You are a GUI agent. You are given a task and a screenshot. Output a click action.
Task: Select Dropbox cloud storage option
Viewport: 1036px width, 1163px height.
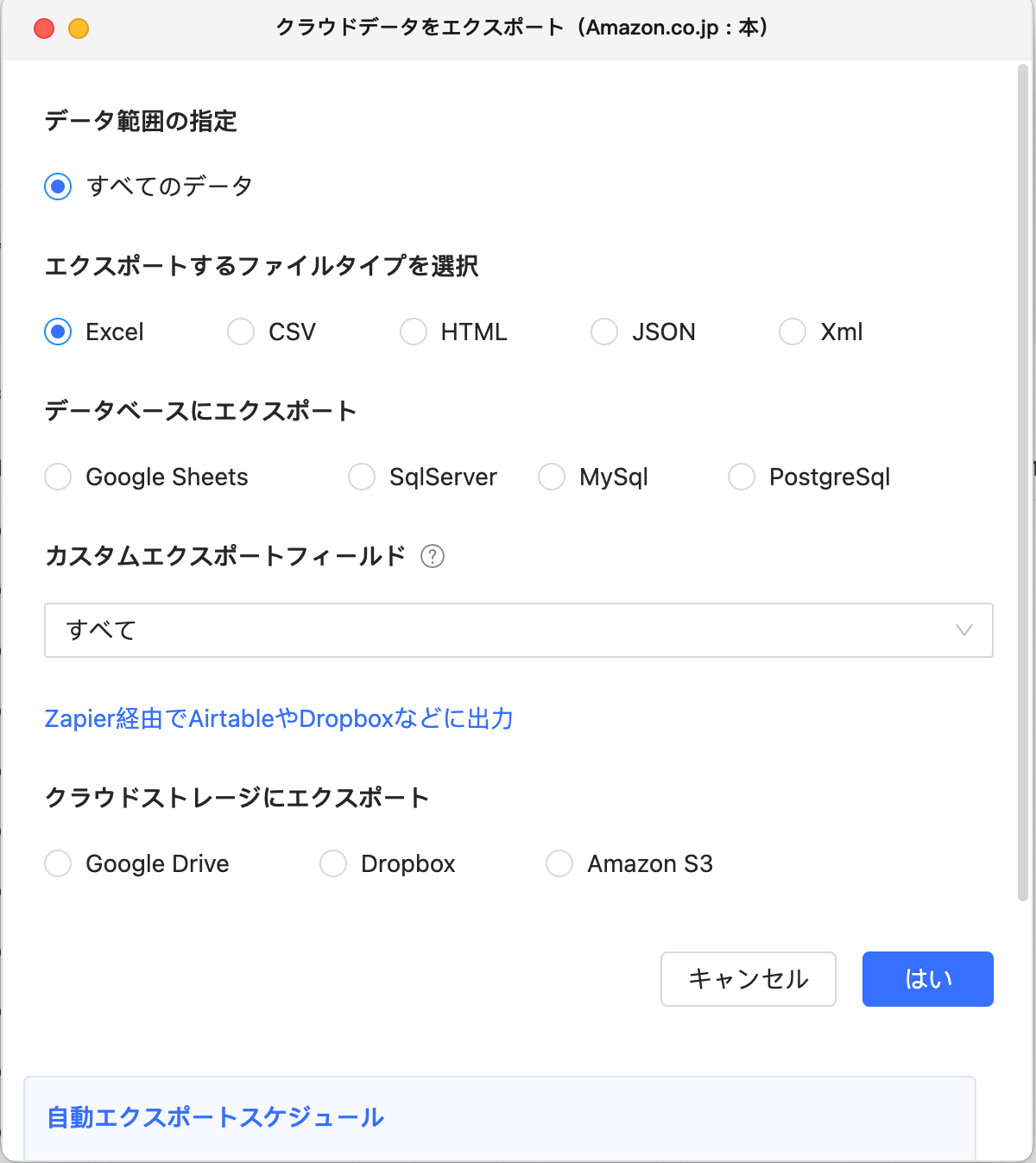point(333,863)
